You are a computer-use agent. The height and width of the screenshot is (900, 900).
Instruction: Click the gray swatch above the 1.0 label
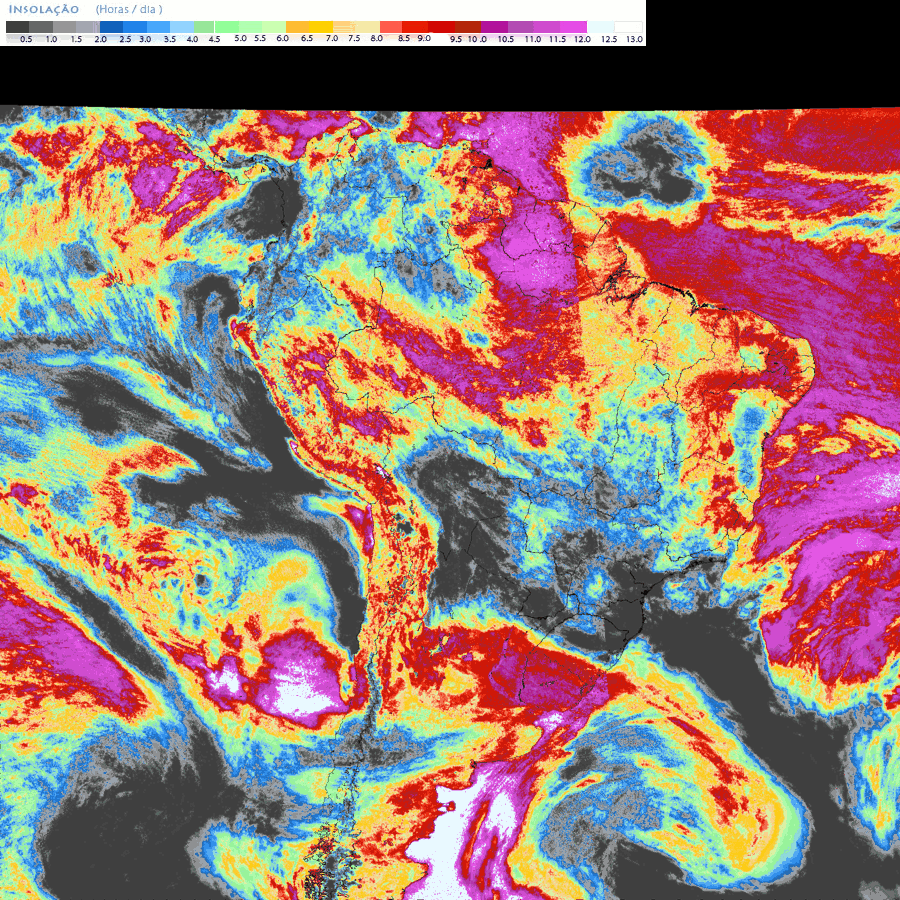click(x=41, y=27)
